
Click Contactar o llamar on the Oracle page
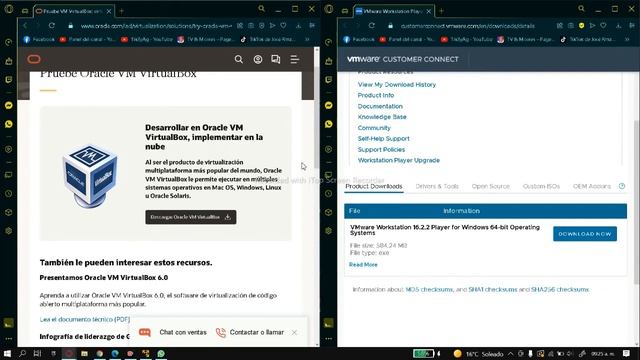250,332
